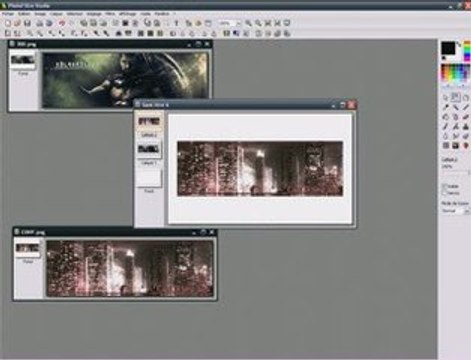
Task: Open the Edition menu
Action: click(x=24, y=14)
